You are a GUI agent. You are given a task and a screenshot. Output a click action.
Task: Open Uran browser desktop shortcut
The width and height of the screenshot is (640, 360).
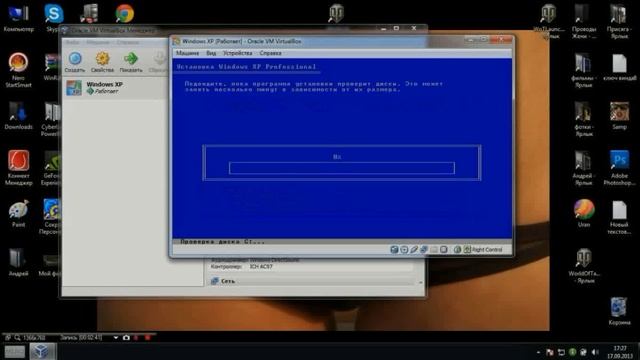tap(584, 213)
